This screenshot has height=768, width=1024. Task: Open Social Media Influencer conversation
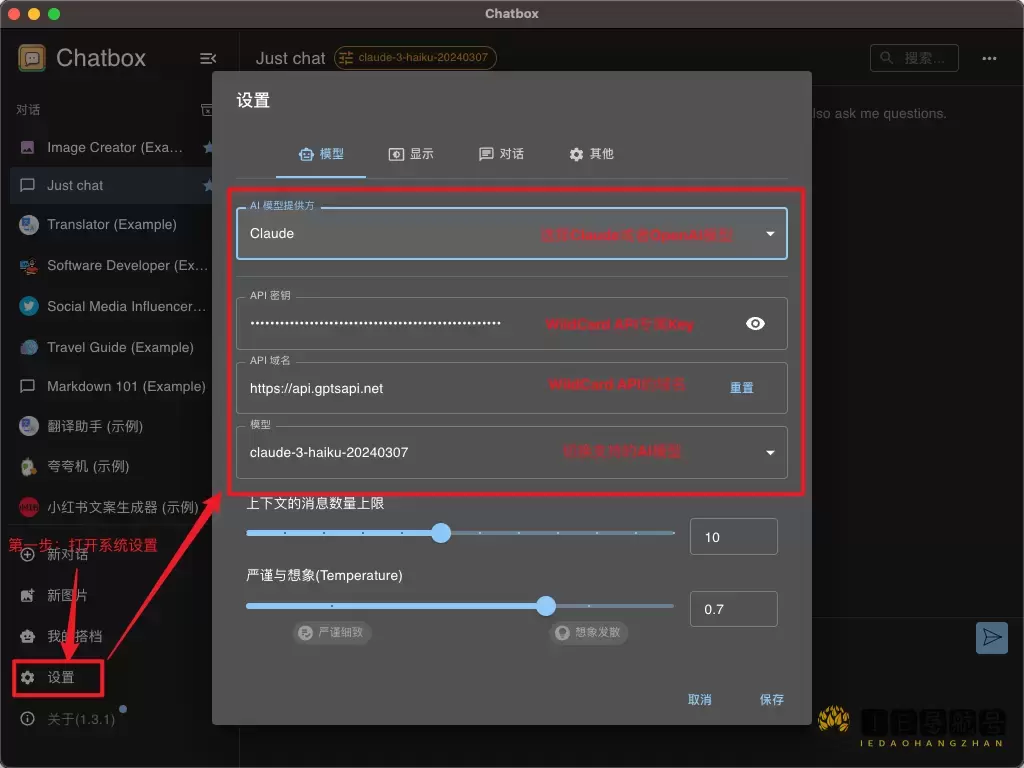click(x=111, y=306)
